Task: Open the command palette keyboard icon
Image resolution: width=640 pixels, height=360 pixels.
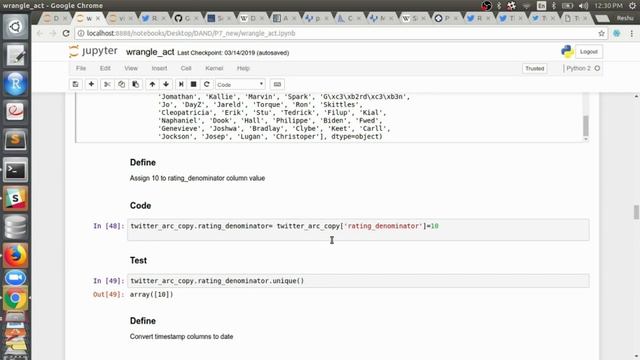Action: coord(277,84)
